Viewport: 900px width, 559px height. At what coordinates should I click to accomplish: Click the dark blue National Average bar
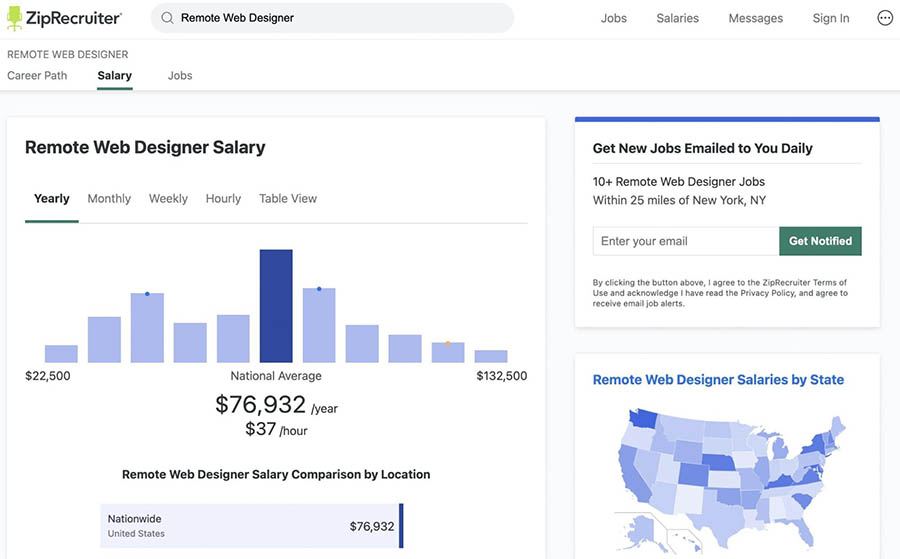pyautogui.click(x=276, y=306)
